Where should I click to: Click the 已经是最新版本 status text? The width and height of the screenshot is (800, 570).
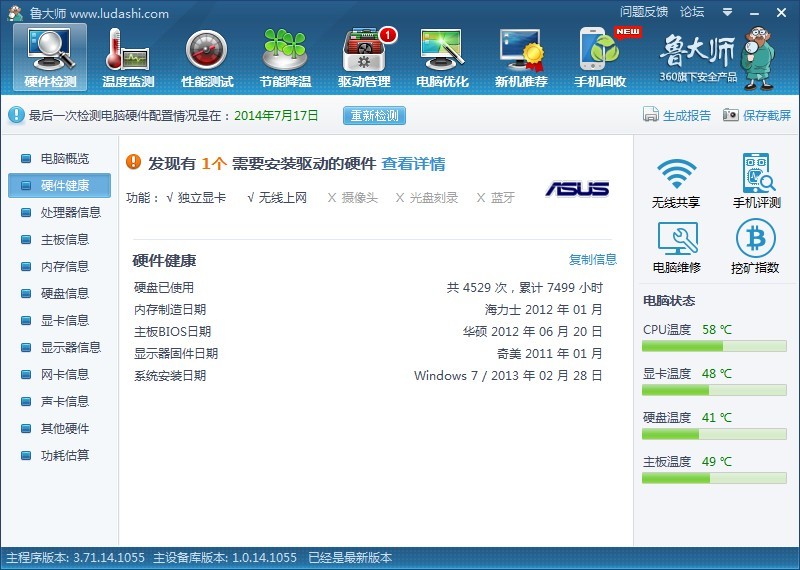[350, 558]
